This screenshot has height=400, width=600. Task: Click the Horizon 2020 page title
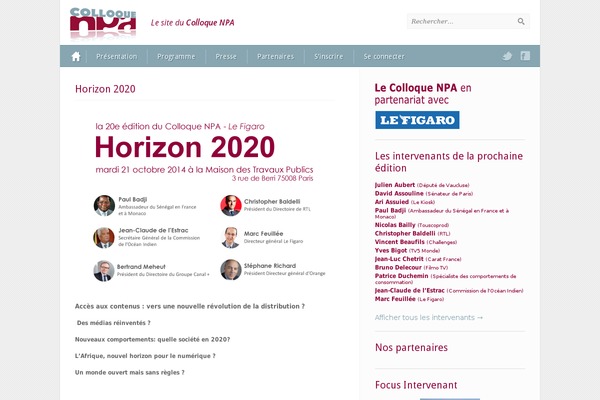tap(105, 89)
